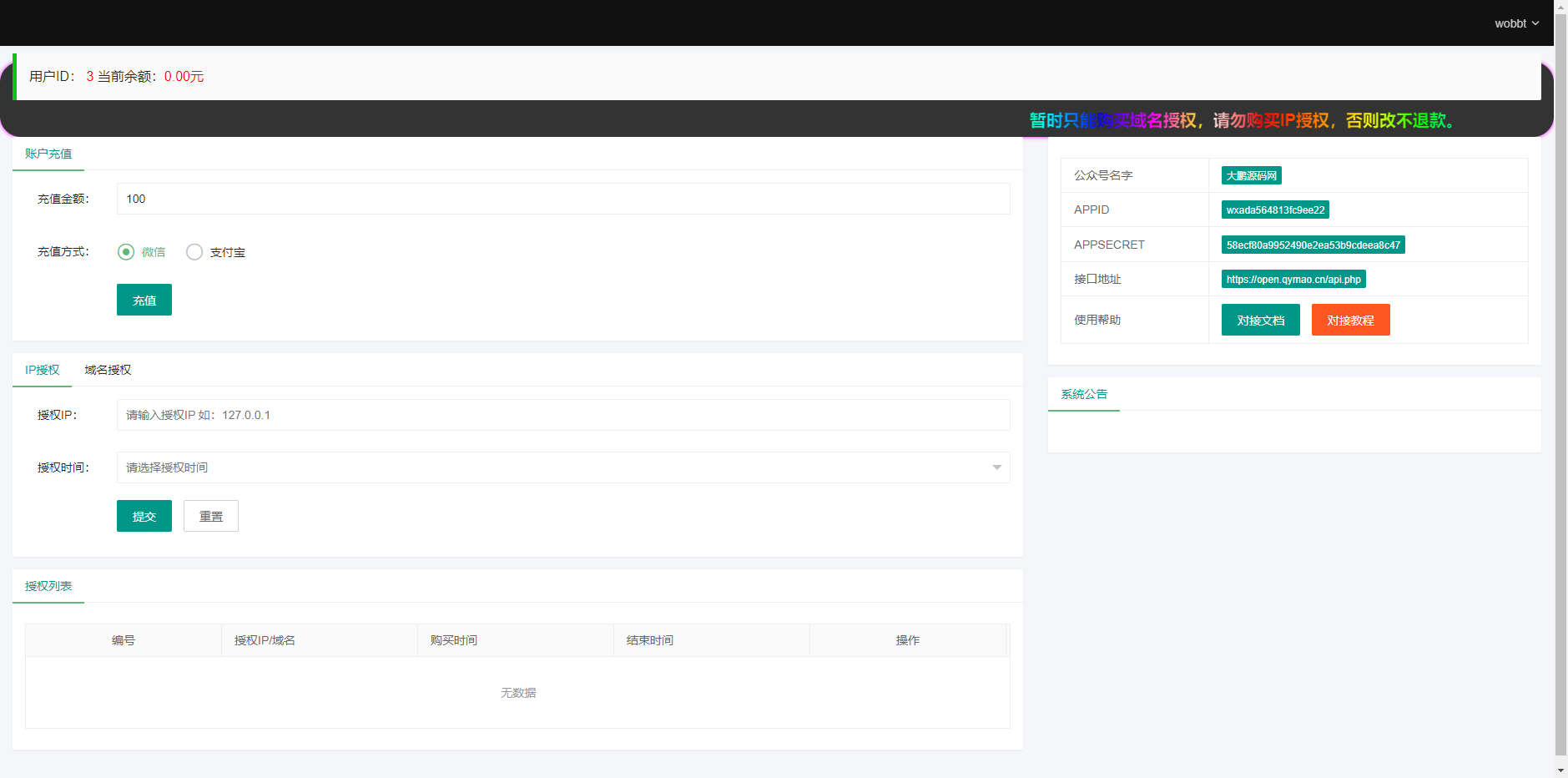This screenshot has height=778, width=1568.
Task: Open the wobbt user dropdown menu
Action: (x=1515, y=23)
